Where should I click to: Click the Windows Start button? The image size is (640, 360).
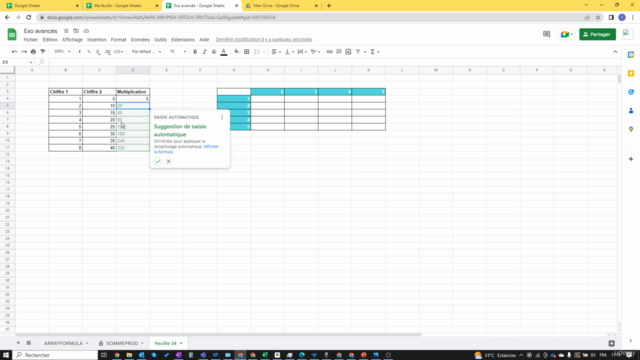click(x=6, y=355)
